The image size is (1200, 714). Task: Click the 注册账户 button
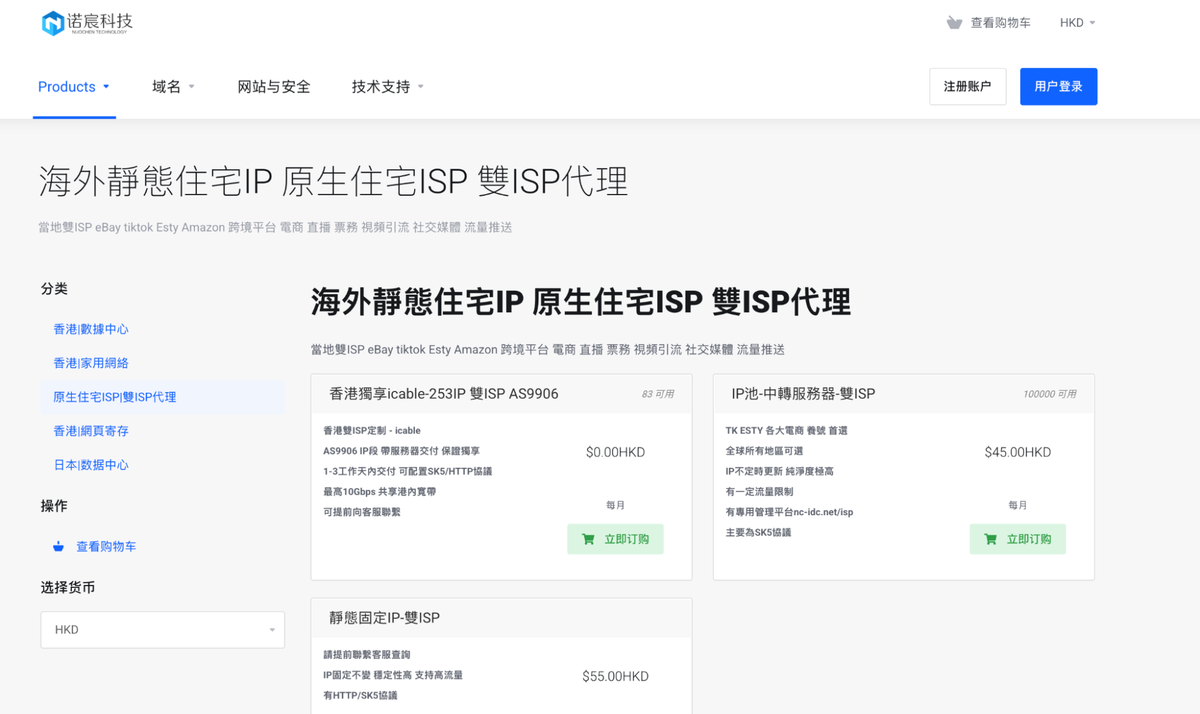[x=967, y=87]
